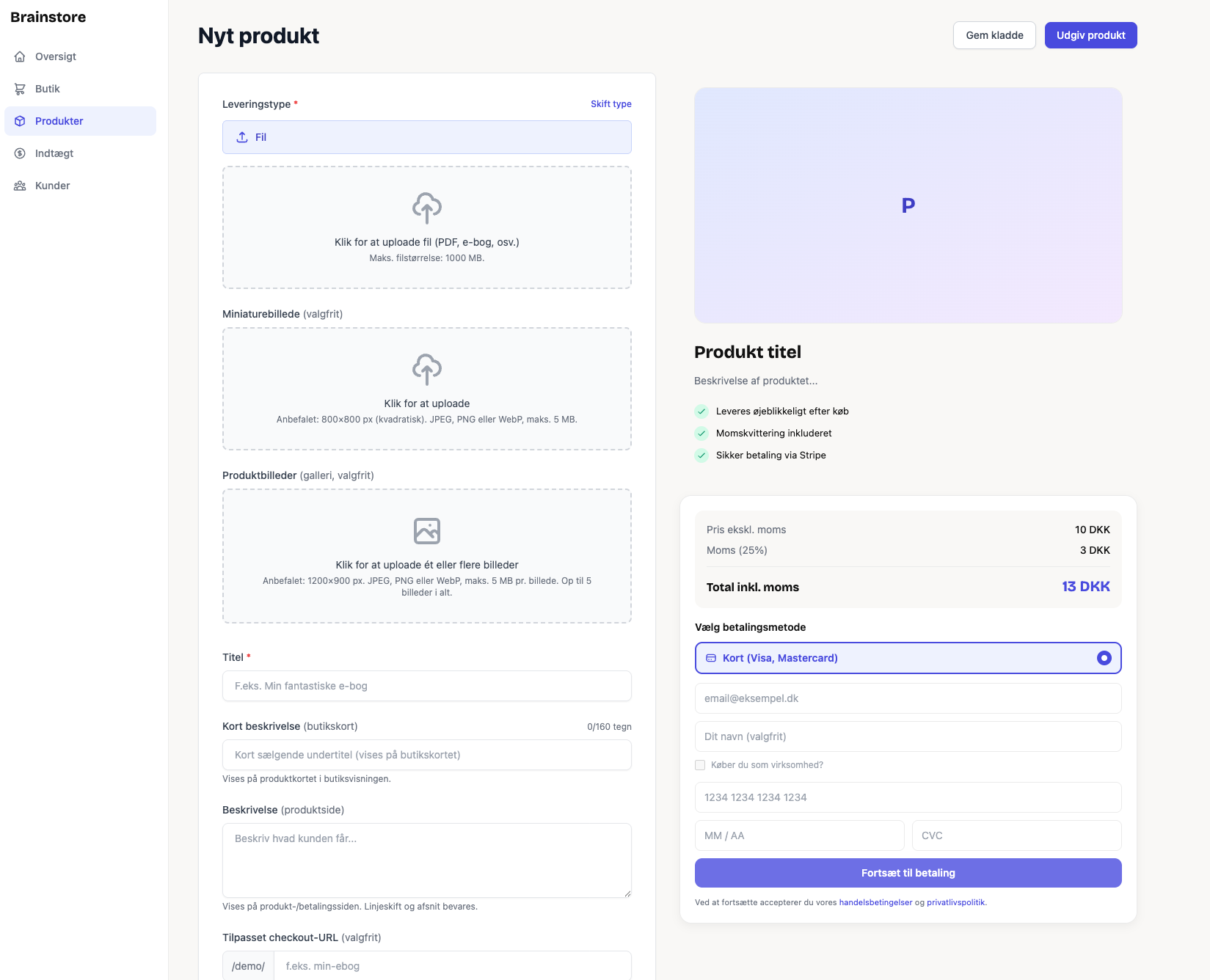Open the handelsbetingelser link
Viewport: 1210px width, 980px height.
point(876,902)
